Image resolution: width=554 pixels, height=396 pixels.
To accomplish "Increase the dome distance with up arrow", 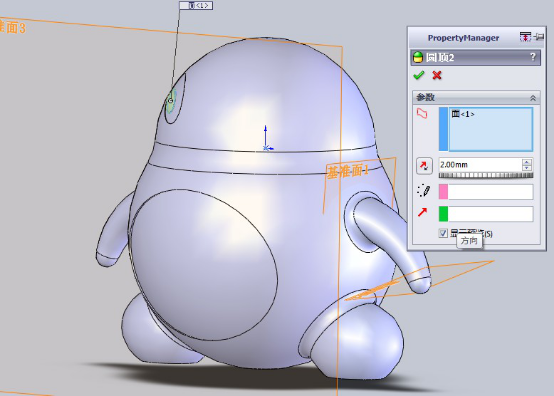I will (527, 162).
